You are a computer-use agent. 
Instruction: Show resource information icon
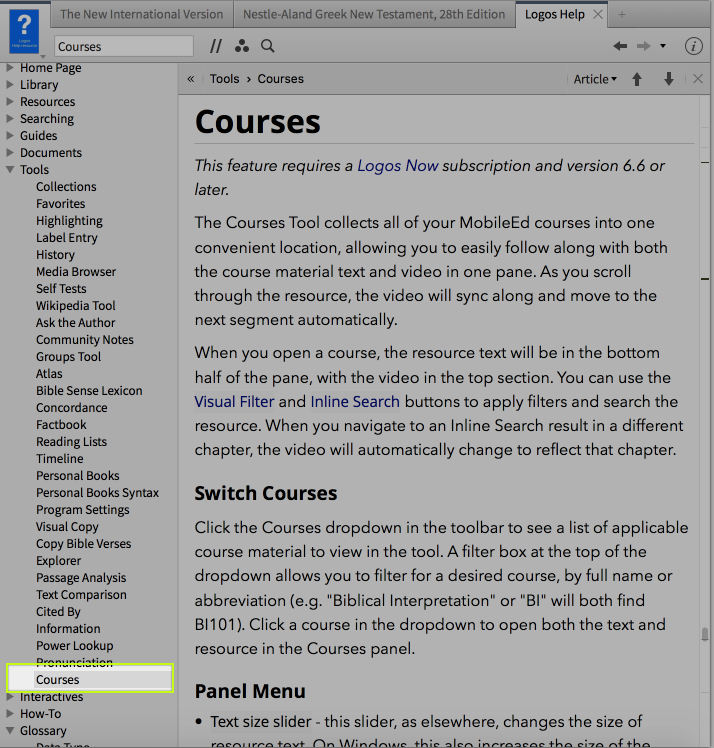[693, 46]
